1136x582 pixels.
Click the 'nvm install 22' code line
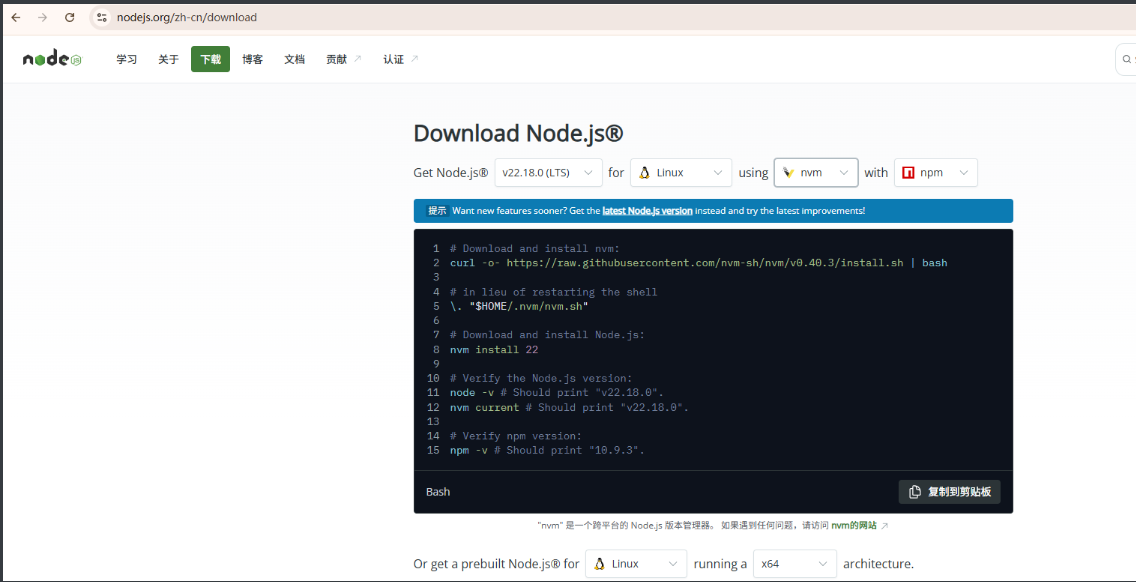pyautogui.click(x=494, y=349)
